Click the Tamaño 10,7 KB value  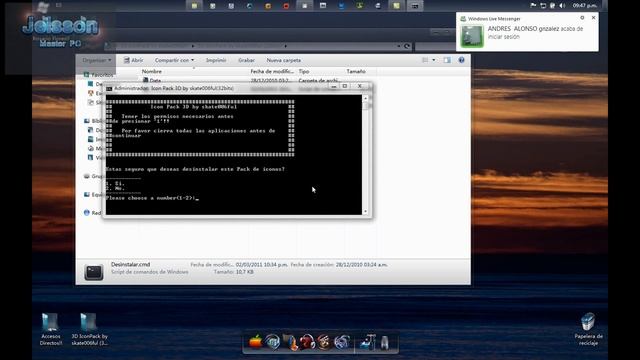(244, 272)
